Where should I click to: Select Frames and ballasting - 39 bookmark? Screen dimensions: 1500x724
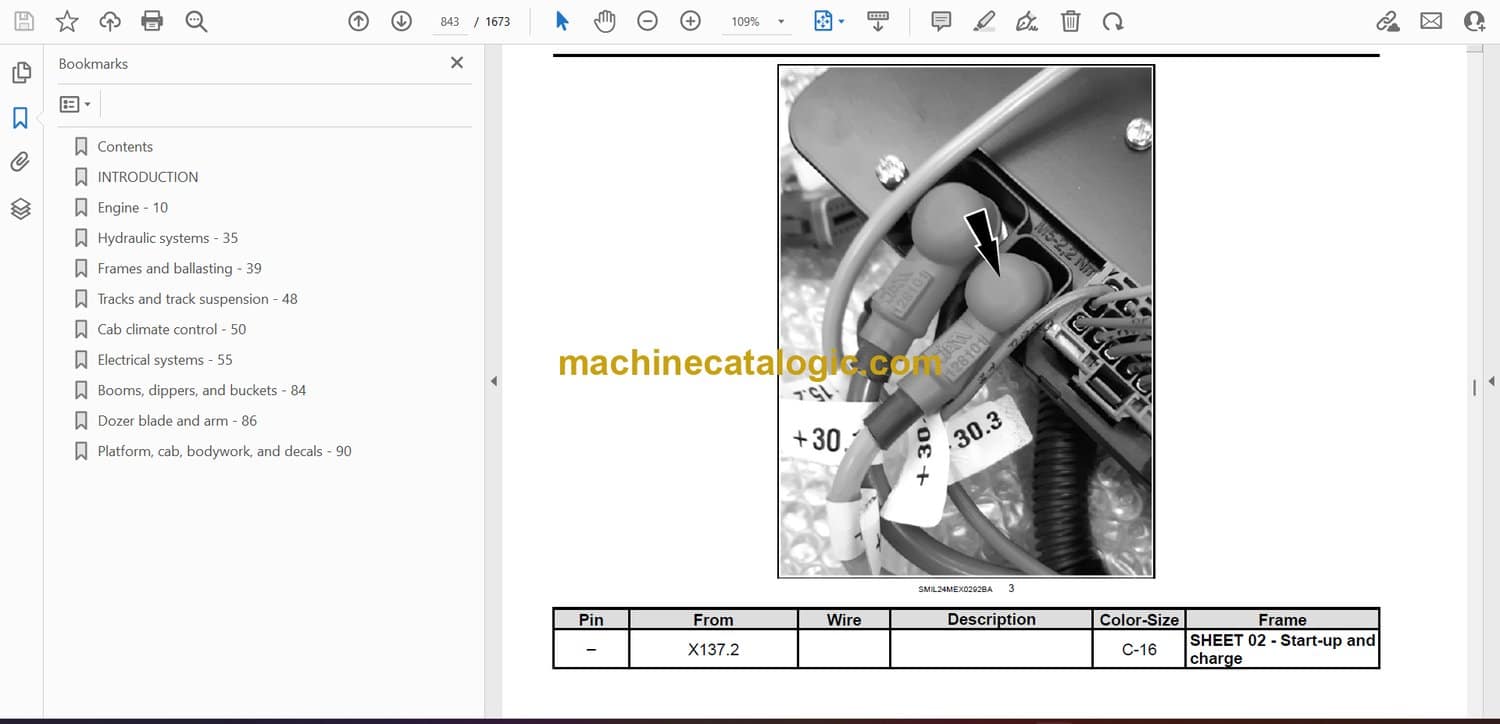180,269
